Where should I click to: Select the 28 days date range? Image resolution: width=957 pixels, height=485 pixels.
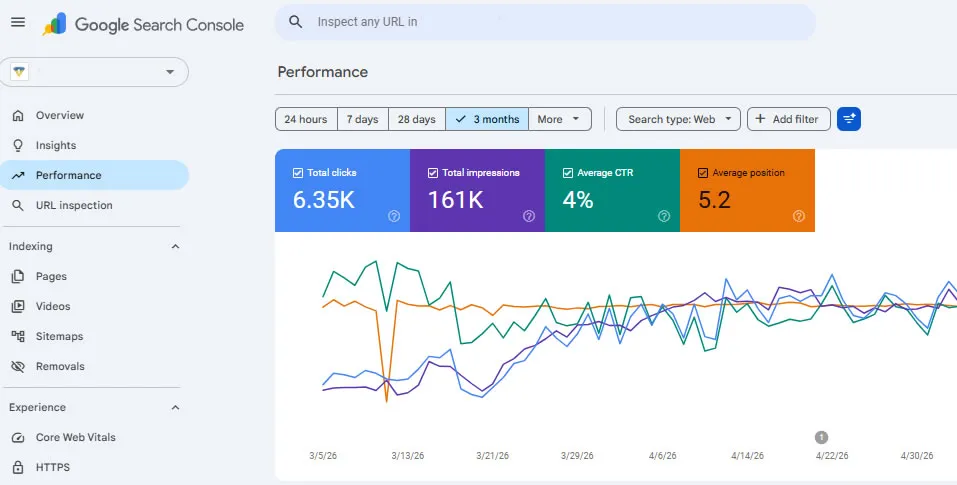click(417, 119)
